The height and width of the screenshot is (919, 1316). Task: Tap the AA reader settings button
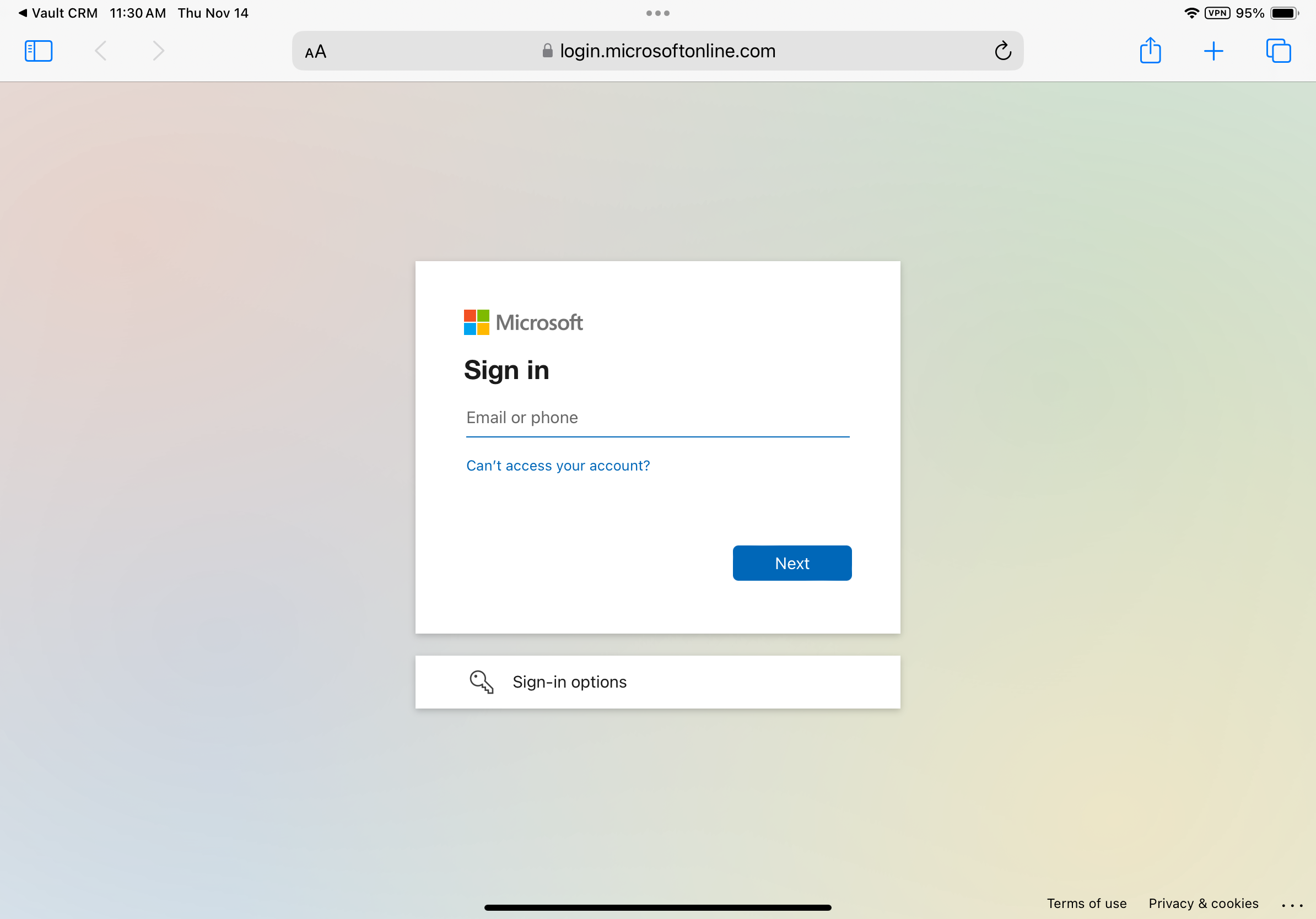(315, 52)
